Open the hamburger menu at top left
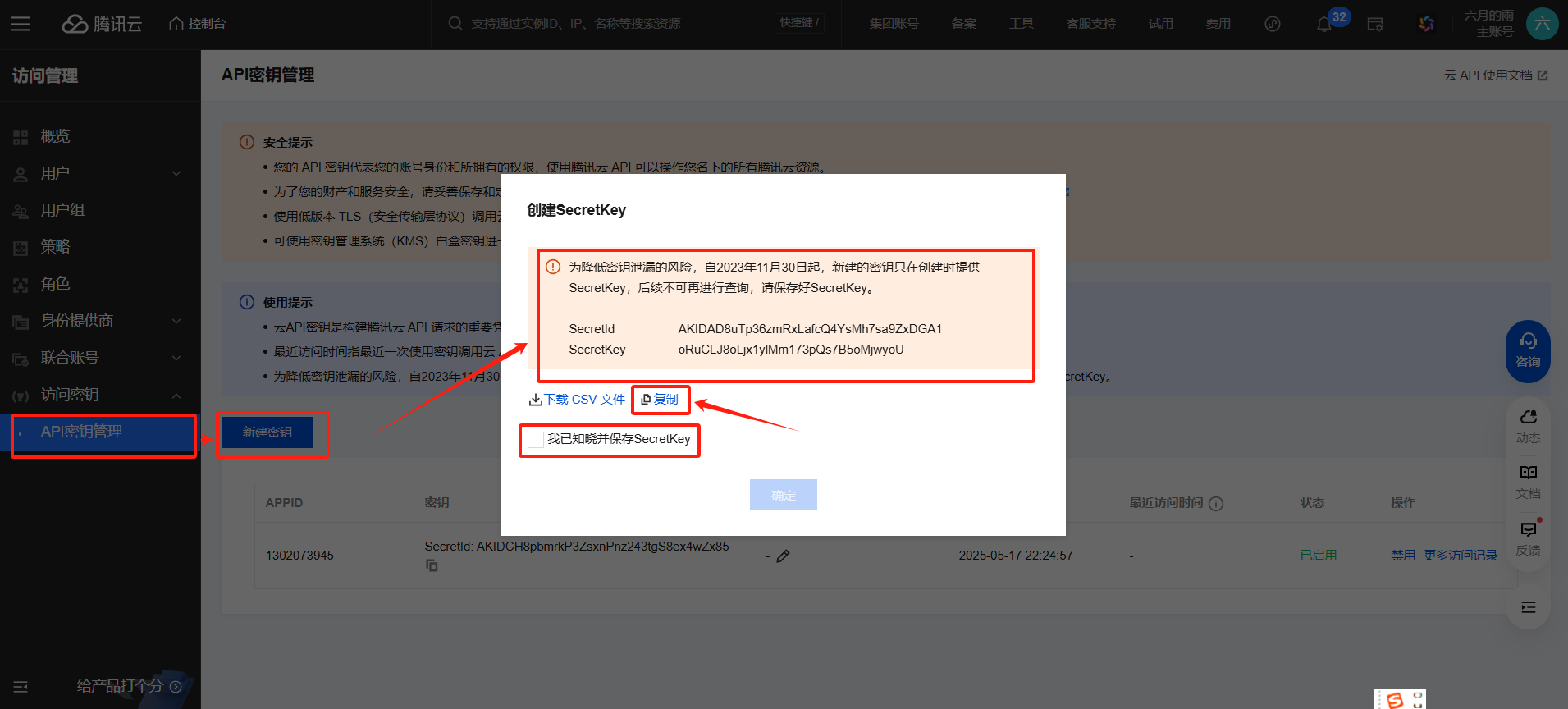1568x709 pixels. pyautogui.click(x=21, y=24)
